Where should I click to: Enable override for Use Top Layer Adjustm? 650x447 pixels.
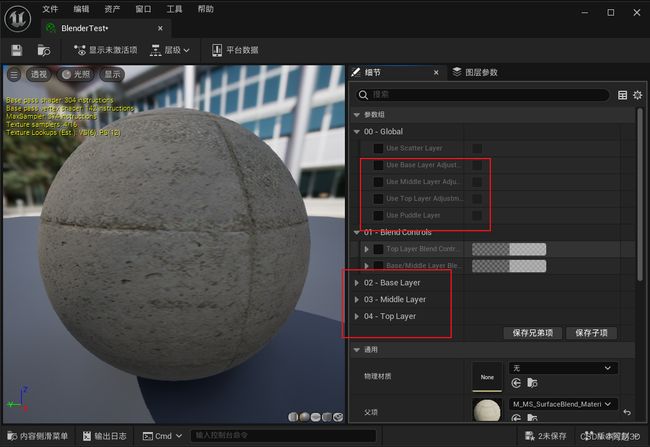click(378, 199)
